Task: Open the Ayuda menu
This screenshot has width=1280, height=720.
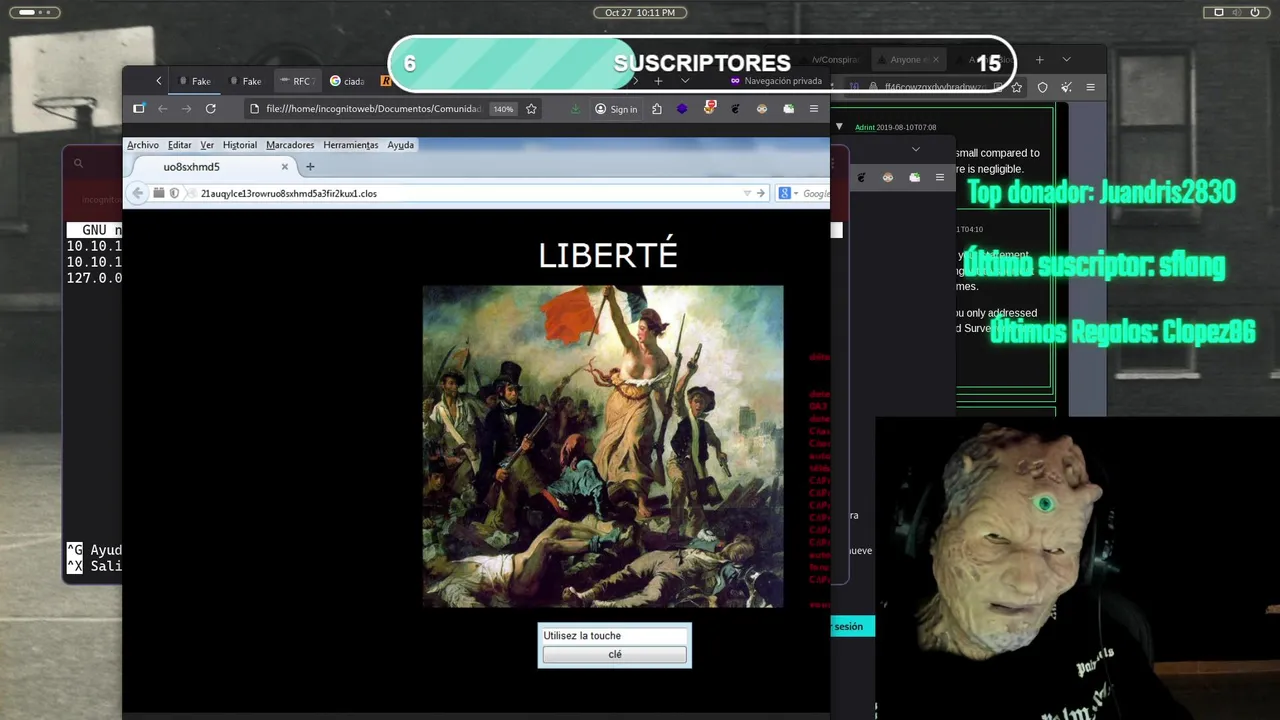Action: click(401, 145)
